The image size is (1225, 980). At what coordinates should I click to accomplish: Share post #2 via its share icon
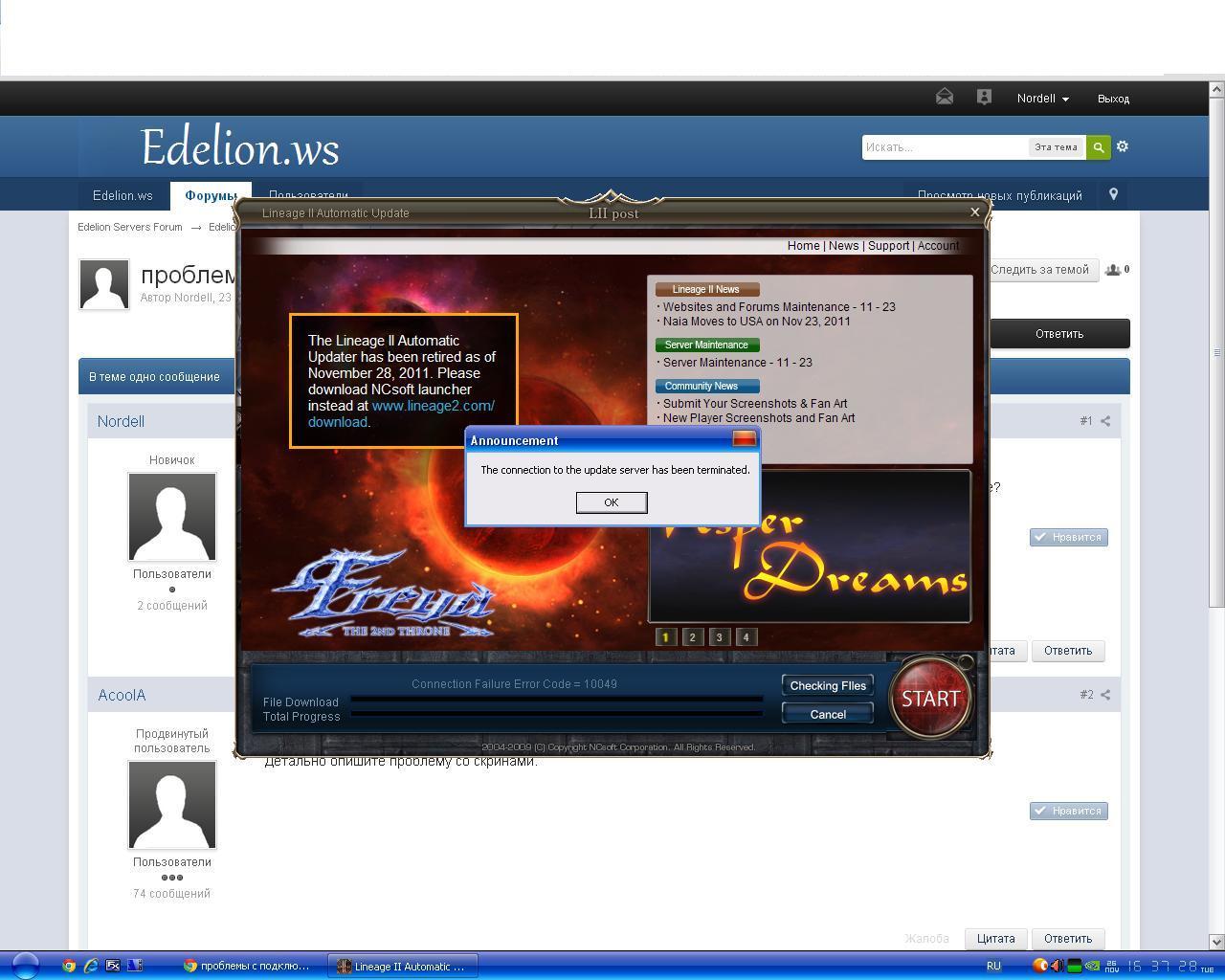click(1105, 695)
